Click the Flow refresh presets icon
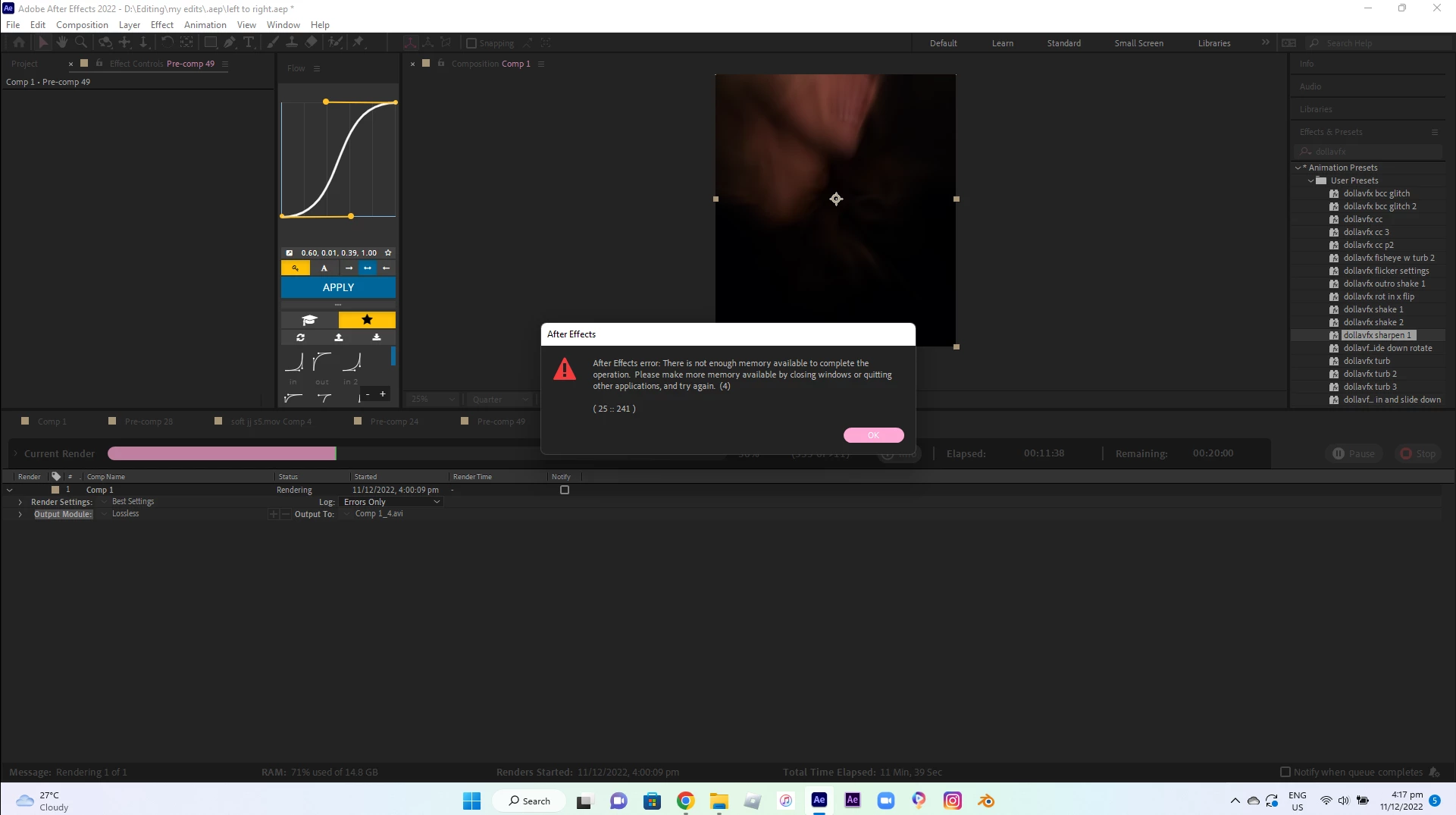The width and height of the screenshot is (1456, 815). [301, 337]
